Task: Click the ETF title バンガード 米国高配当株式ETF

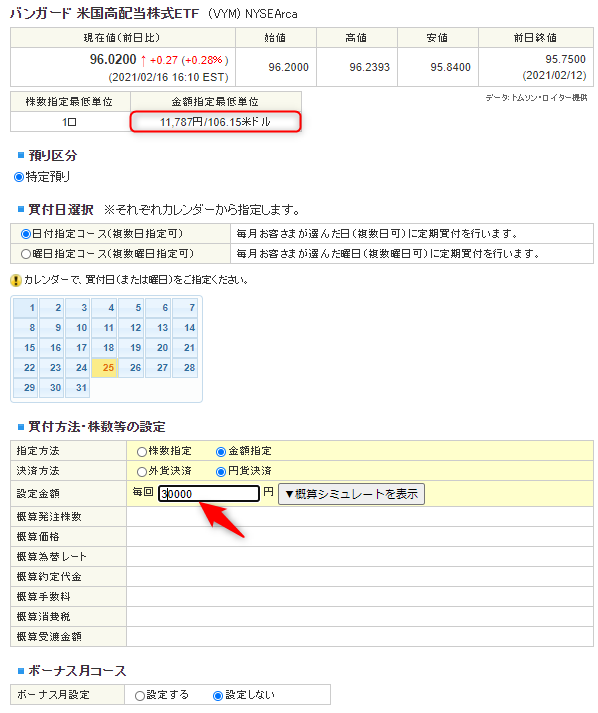Action: 104,14
